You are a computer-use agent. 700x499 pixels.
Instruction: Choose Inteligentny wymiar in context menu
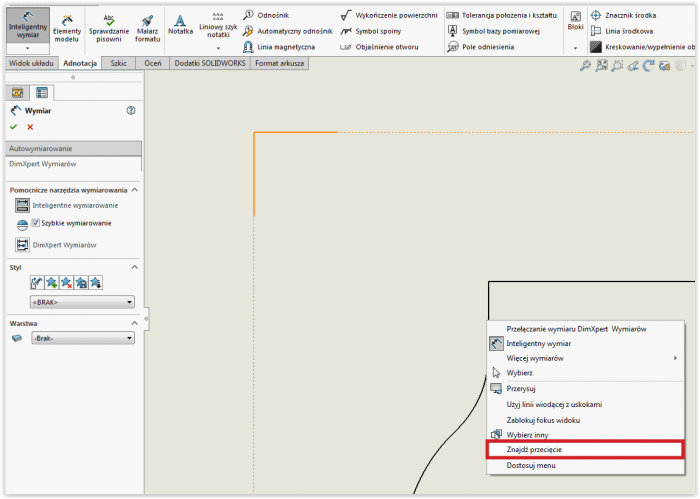(585, 344)
